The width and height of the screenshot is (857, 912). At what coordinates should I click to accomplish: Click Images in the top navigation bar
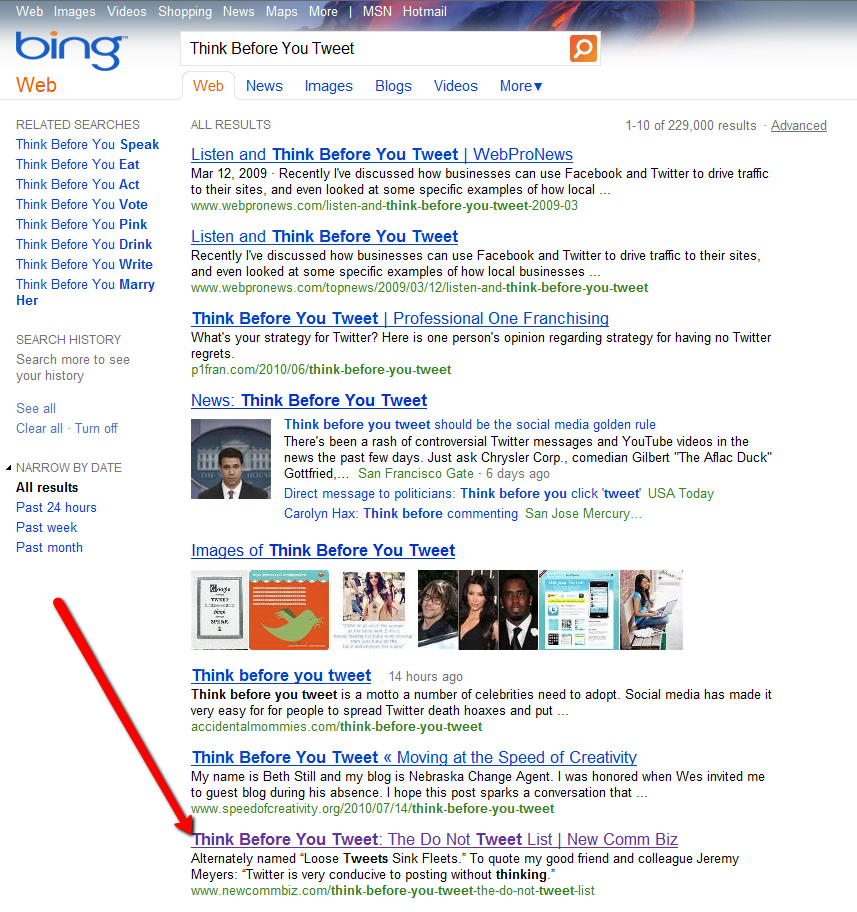pyautogui.click(x=74, y=11)
